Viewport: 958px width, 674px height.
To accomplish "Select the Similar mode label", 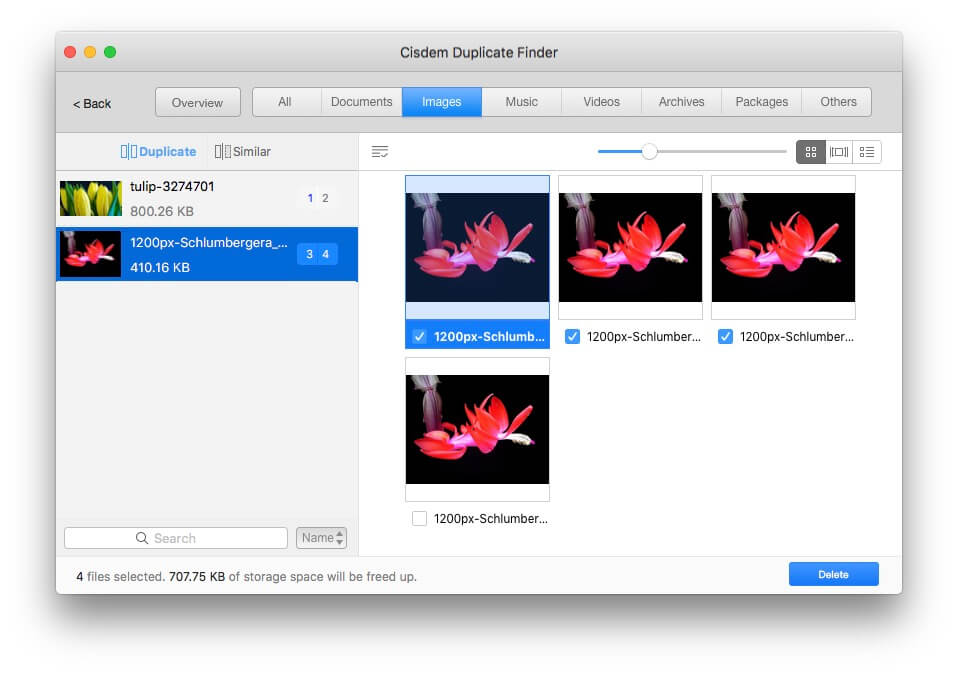I will tap(252, 152).
